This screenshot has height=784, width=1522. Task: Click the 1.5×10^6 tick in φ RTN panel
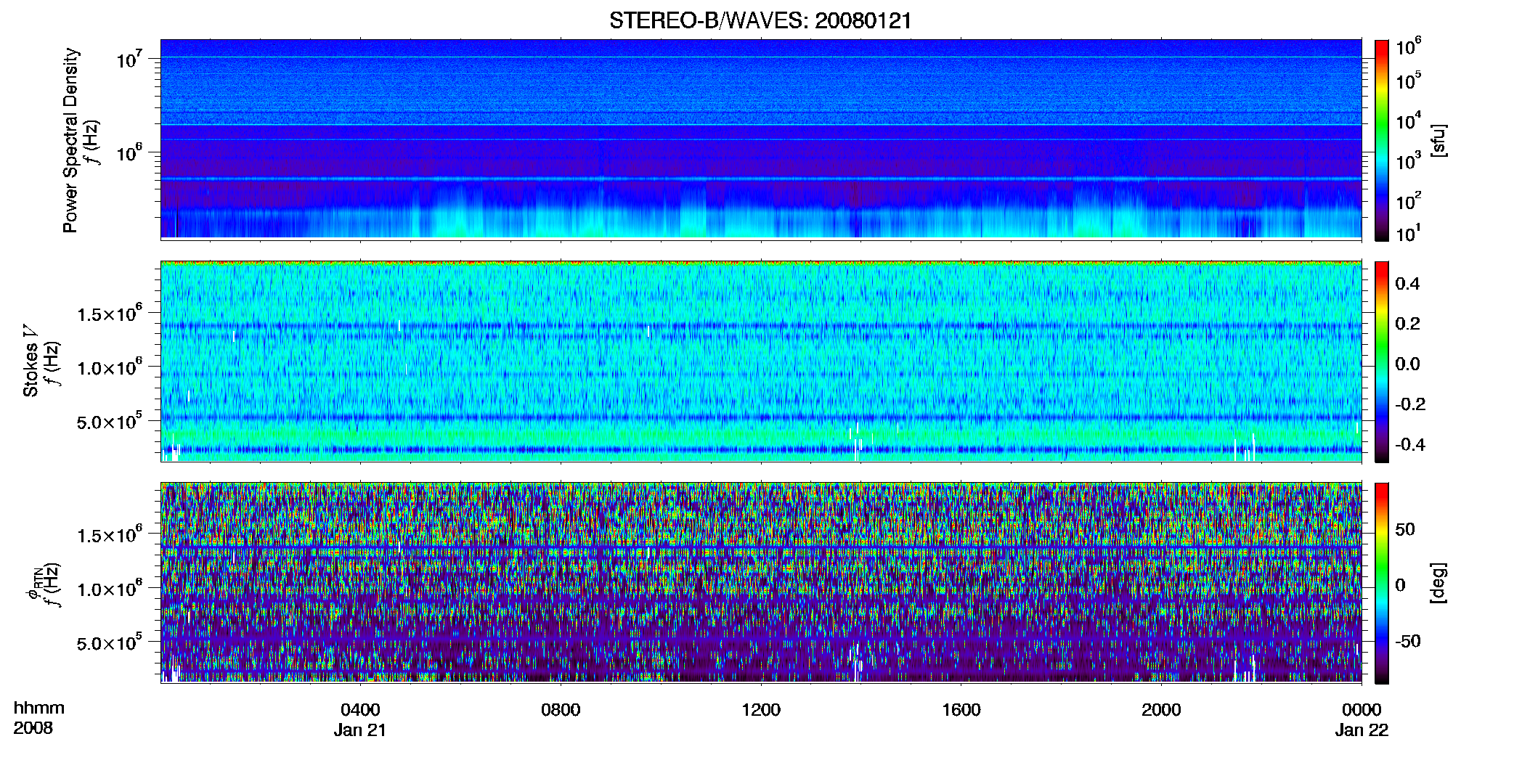click(109, 534)
